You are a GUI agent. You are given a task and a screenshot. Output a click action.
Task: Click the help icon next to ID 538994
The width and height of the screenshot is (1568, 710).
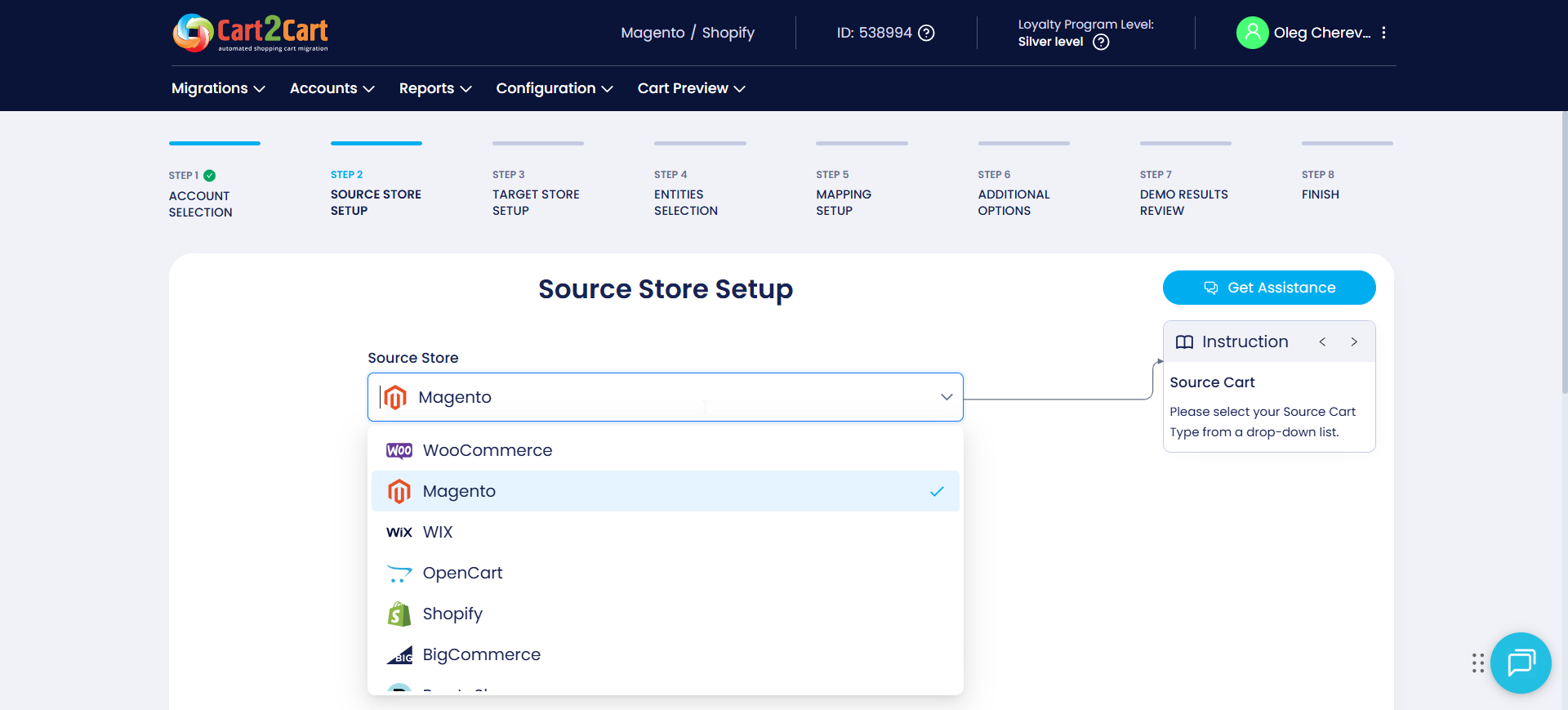[926, 33]
